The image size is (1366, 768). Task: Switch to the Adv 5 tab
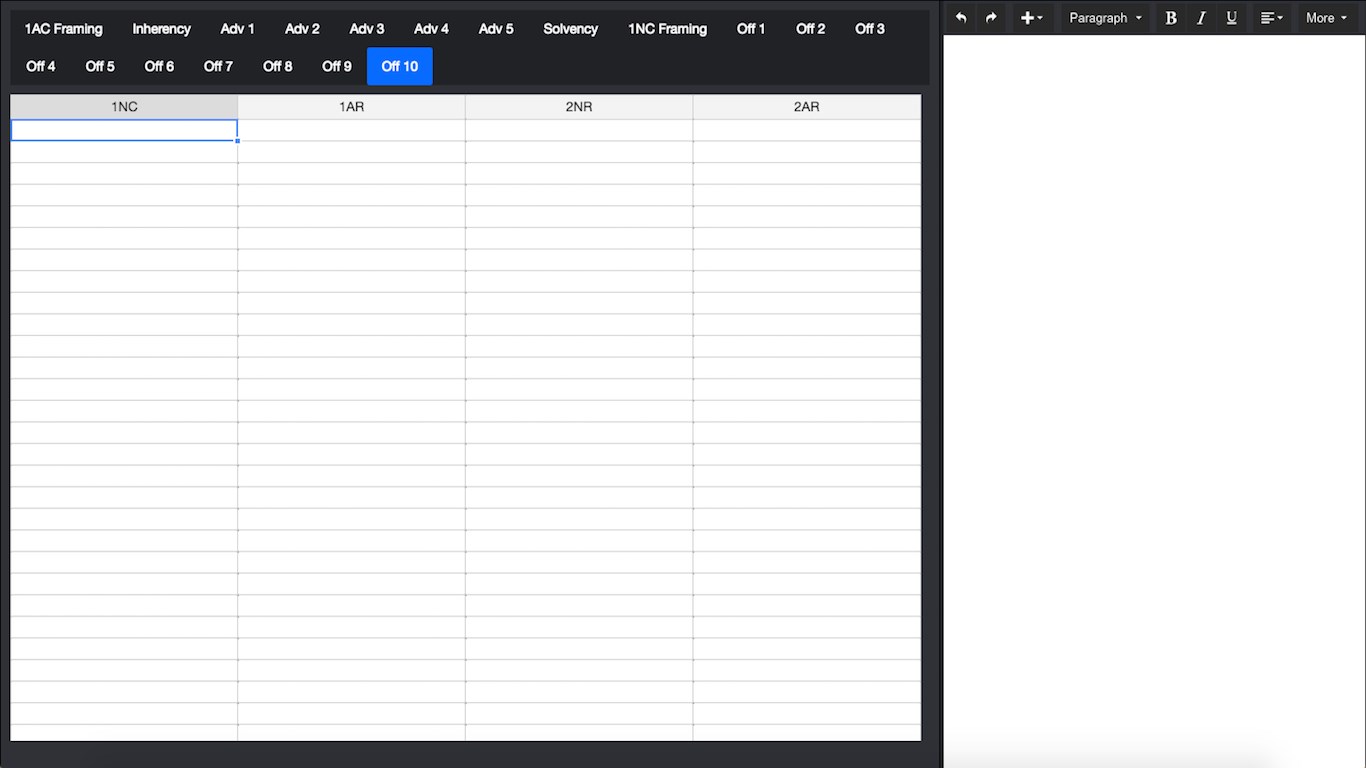(496, 29)
